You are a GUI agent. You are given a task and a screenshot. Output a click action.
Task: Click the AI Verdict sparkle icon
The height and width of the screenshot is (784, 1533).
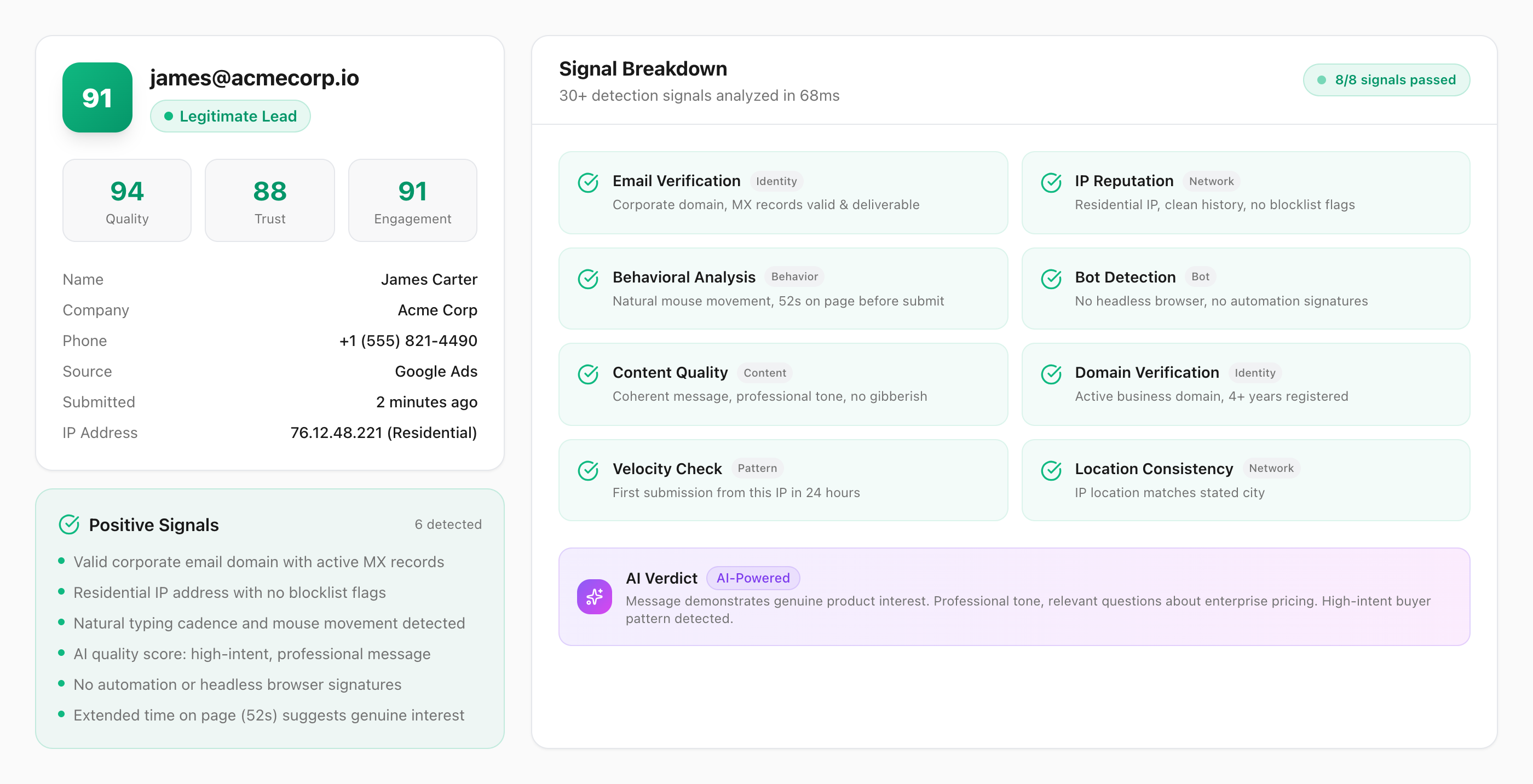click(x=595, y=596)
